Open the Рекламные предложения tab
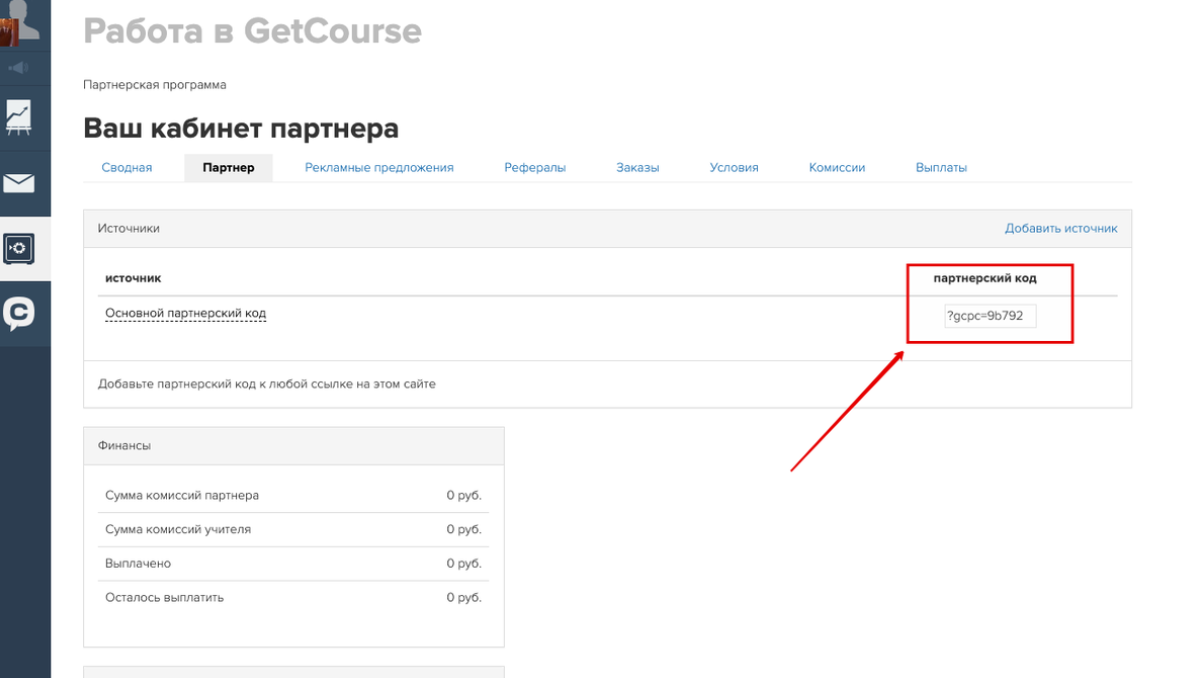 (379, 167)
